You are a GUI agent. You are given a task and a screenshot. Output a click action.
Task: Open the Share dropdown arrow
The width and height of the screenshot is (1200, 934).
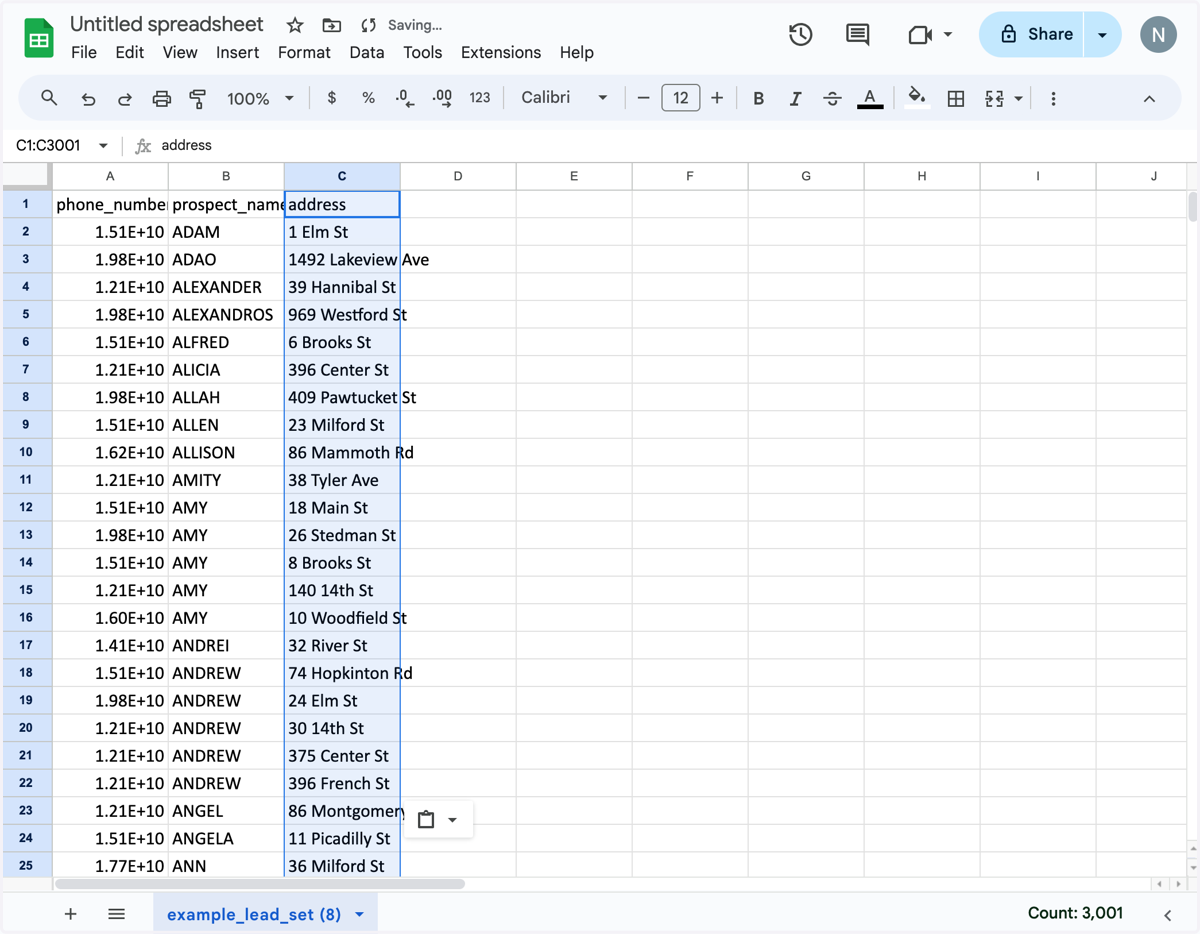[x=1103, y=35]
